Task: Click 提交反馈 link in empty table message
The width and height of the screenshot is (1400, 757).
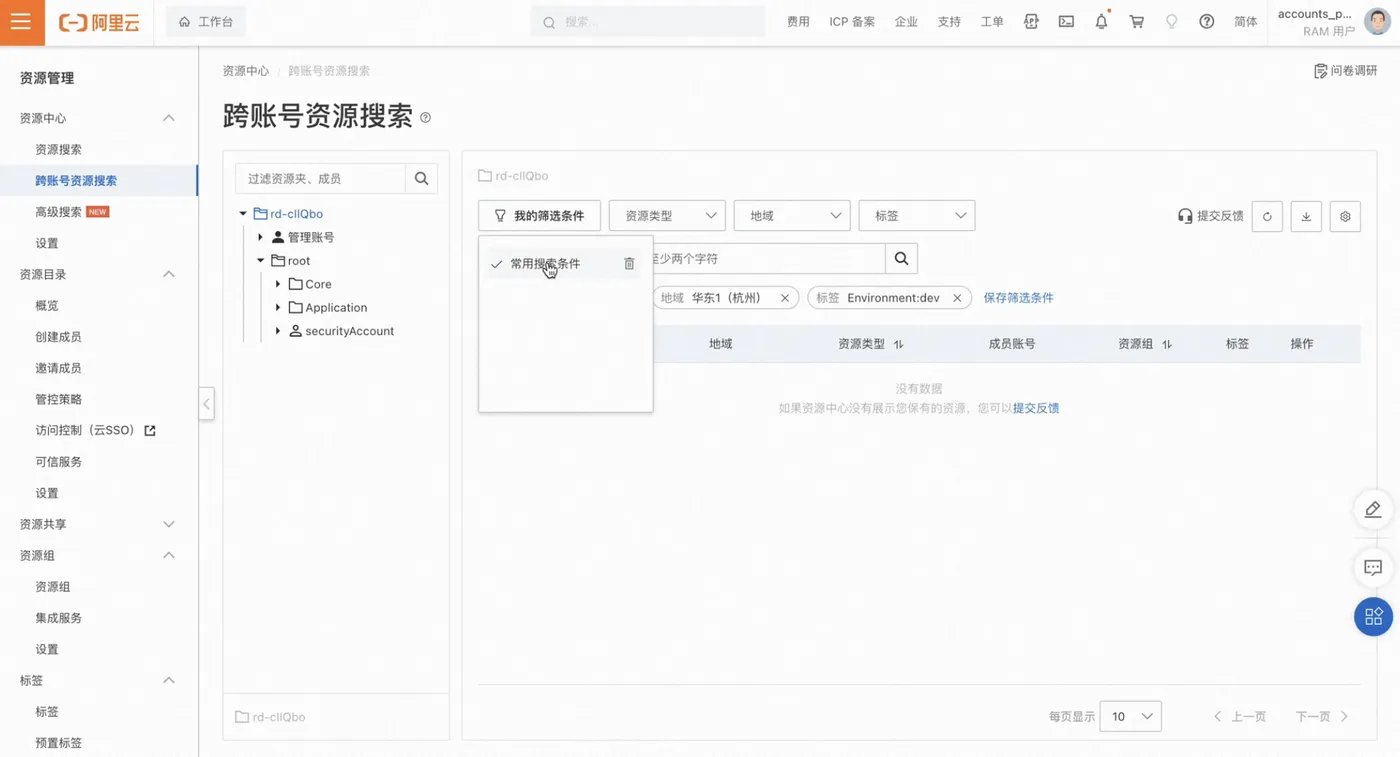Action: pos(1036,408)
